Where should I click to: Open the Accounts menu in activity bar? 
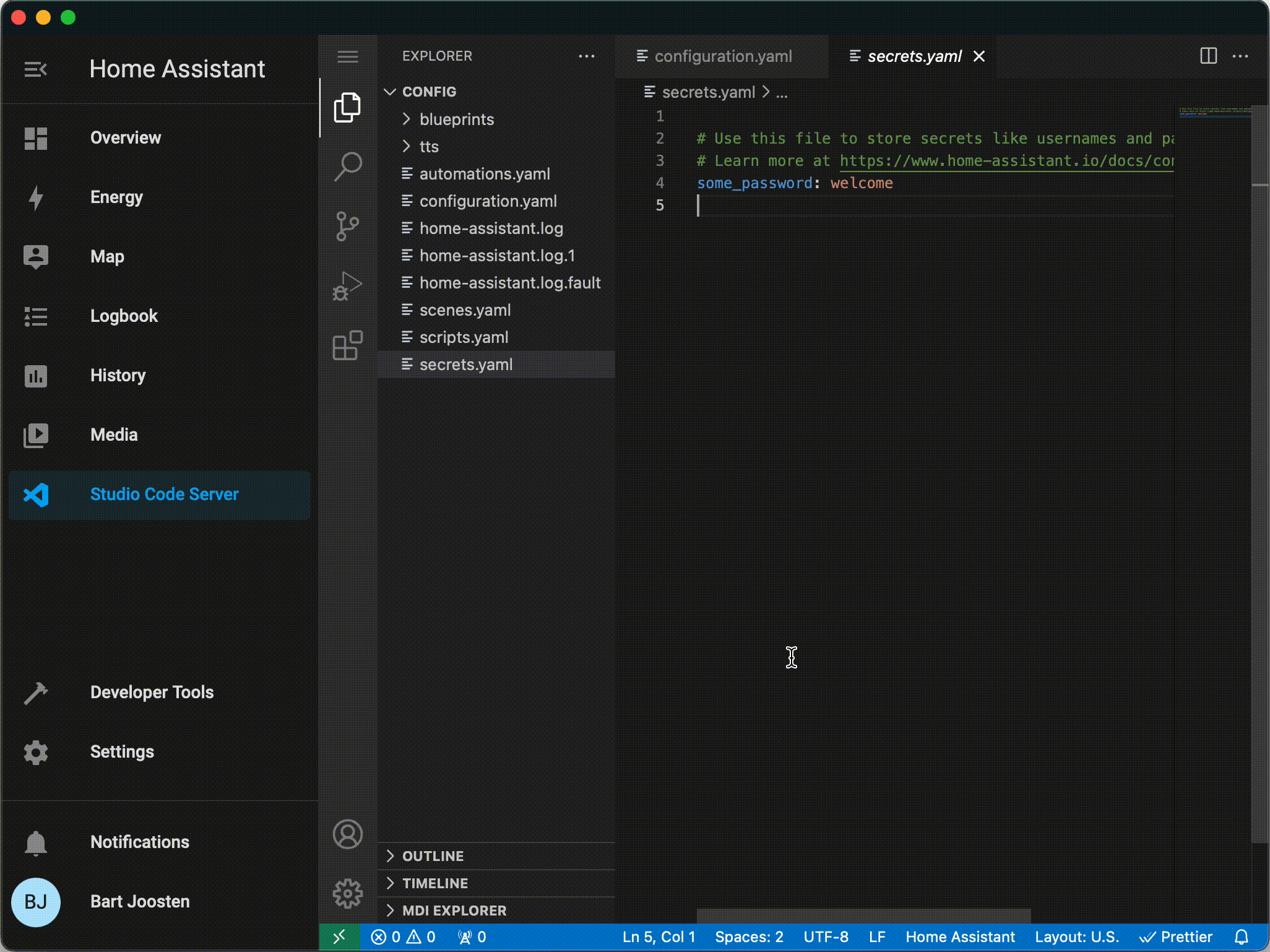[x=348, y=834]
